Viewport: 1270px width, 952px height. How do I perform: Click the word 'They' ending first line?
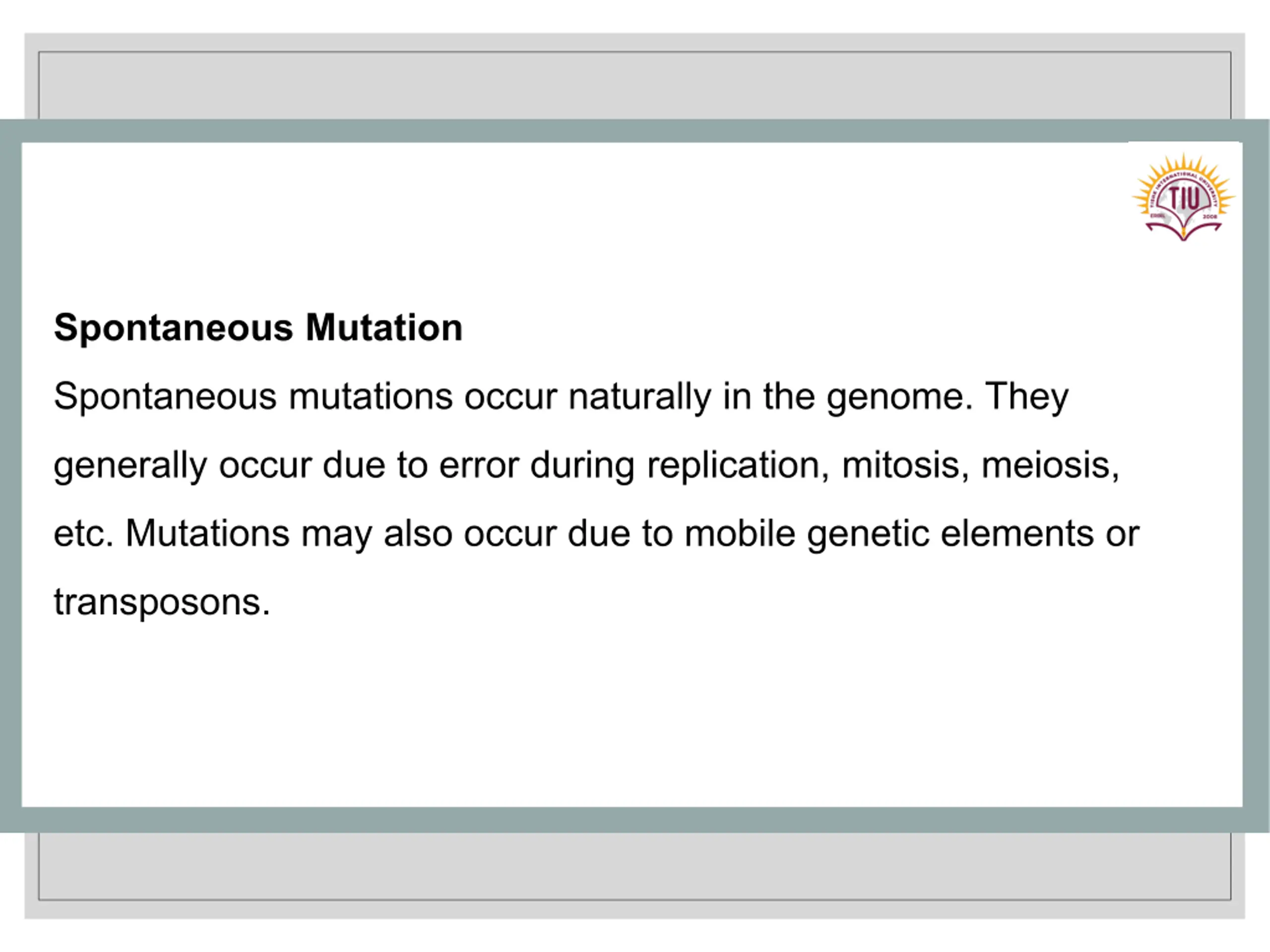pos(1026,397)
